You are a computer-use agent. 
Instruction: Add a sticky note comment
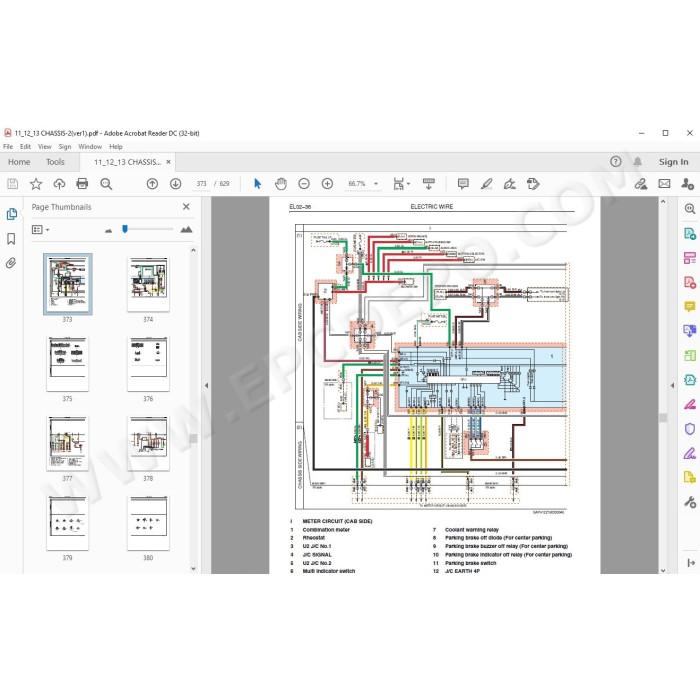click(463, 183)
